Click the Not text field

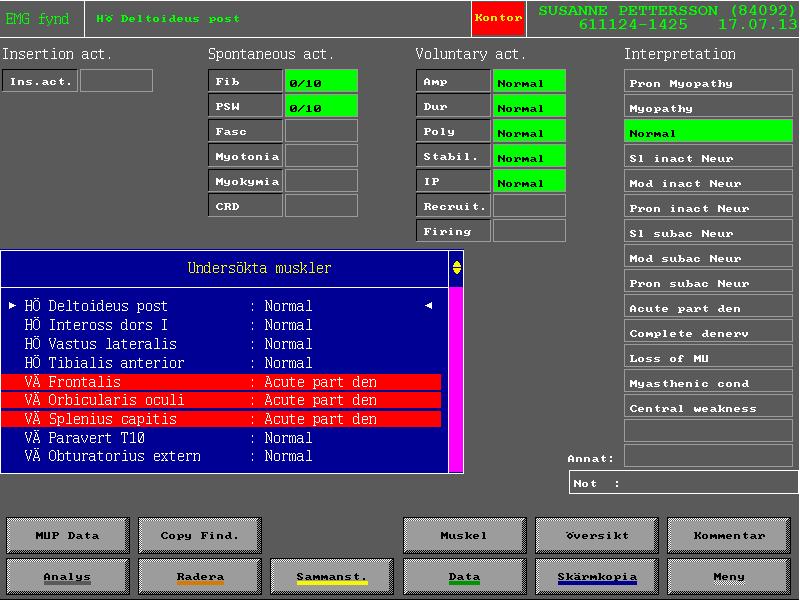click(684, 482)
